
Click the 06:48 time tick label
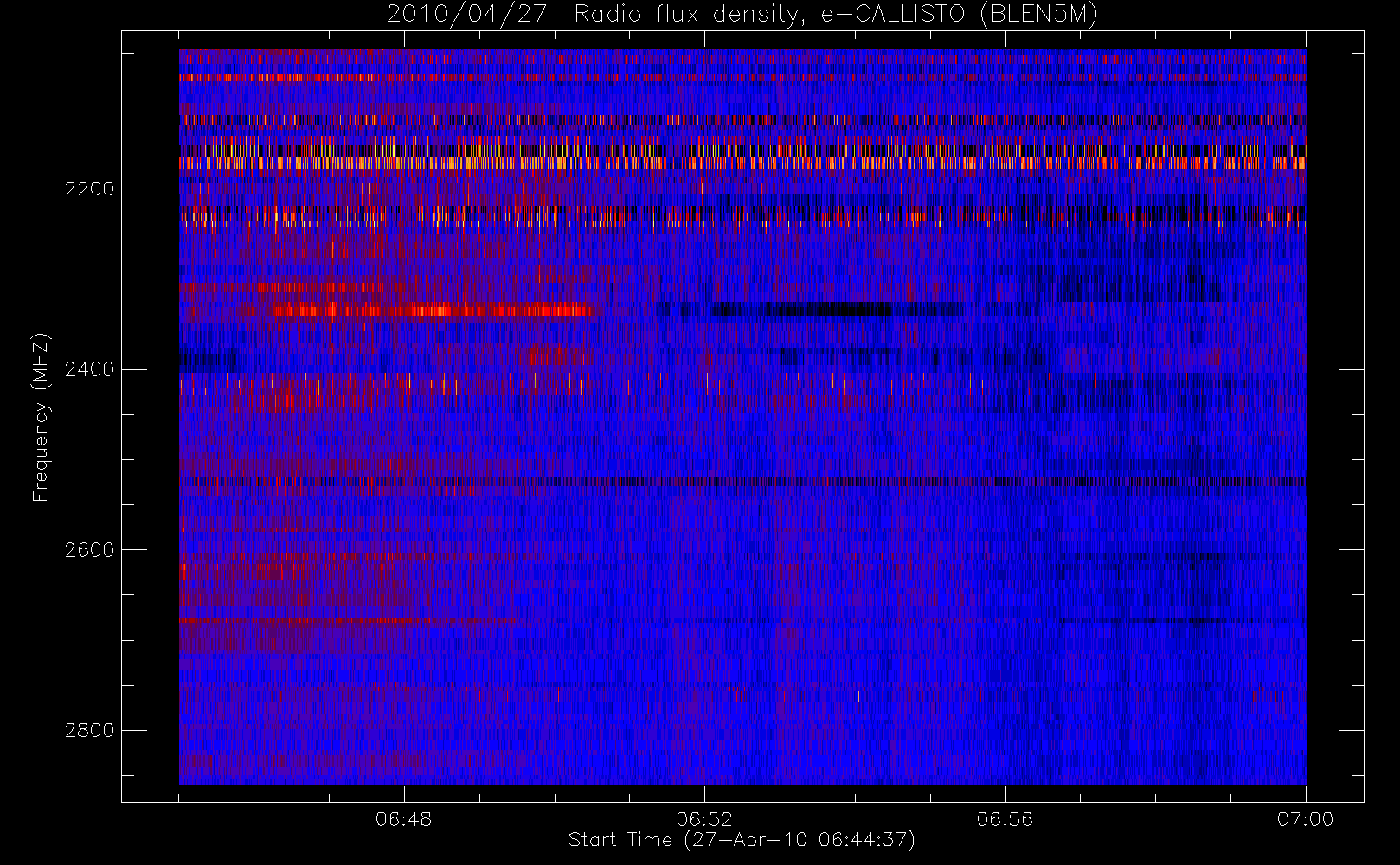point(404,819)
